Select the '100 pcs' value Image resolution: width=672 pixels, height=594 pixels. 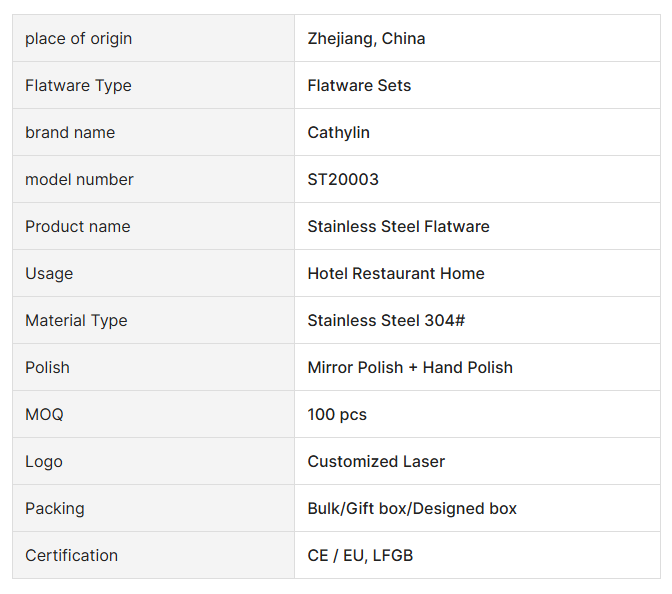pyautogui.click(x=337, y=415)
